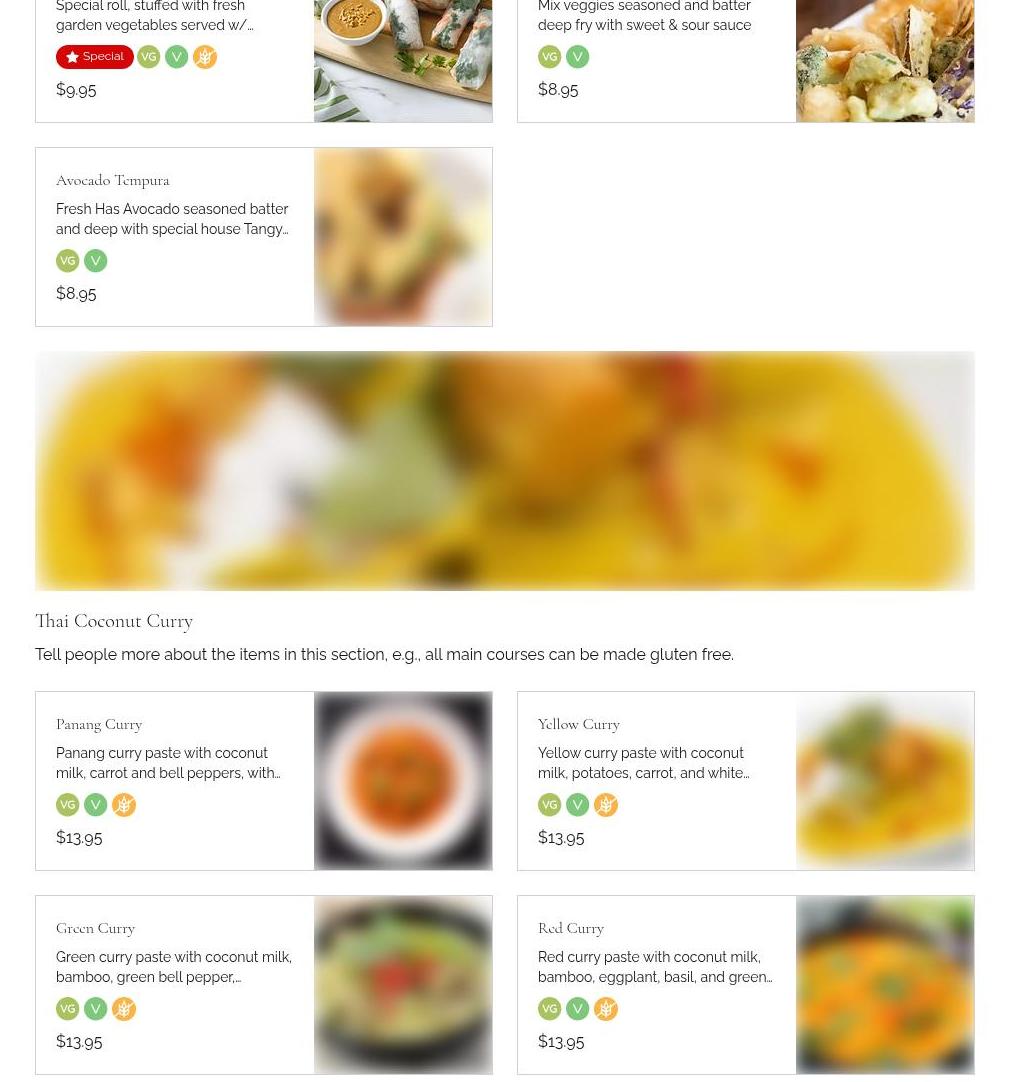The height and width of the screenshot is (1082, 1010).
Task: Click the gluten-free icon on the special roll
Action: coord(205,57)
